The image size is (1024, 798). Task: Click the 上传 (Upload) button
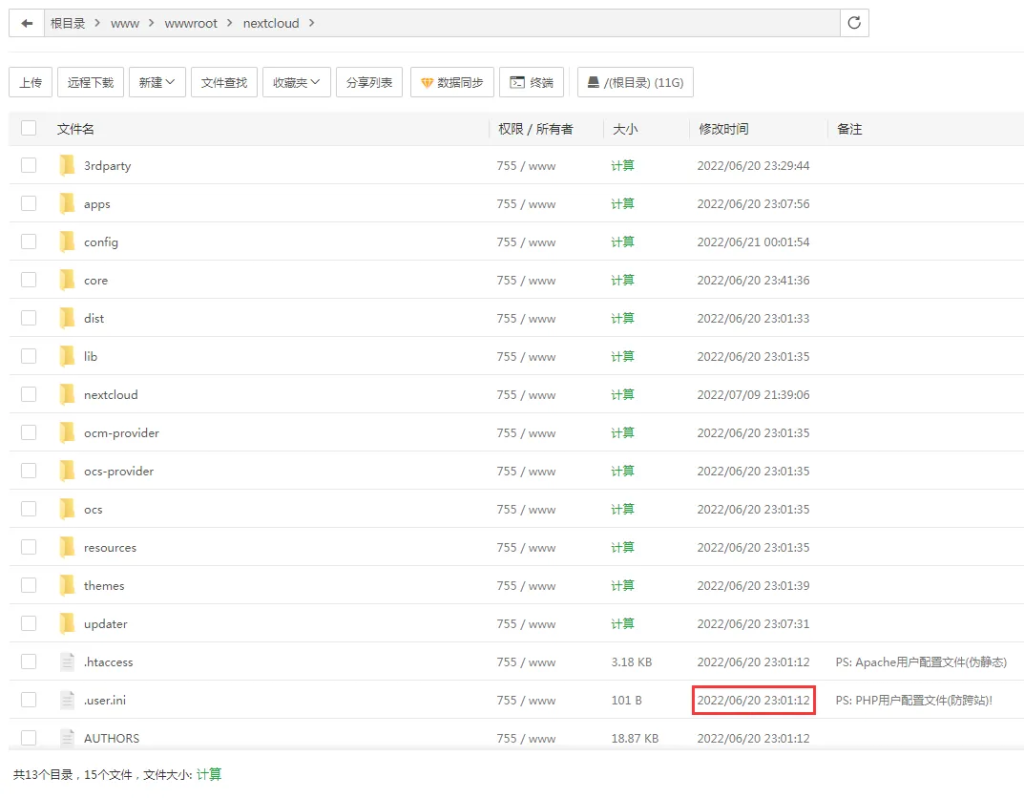(x=30, y=83)
